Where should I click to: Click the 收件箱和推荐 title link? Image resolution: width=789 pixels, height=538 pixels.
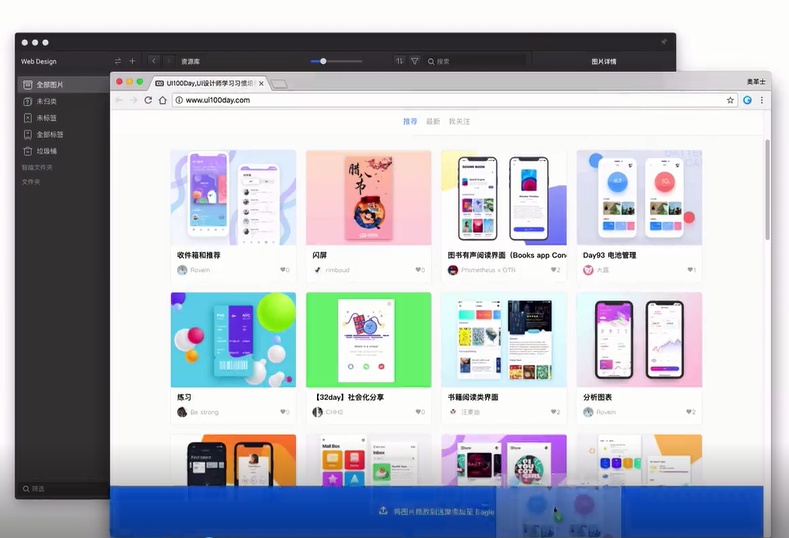tap(199, 255)
